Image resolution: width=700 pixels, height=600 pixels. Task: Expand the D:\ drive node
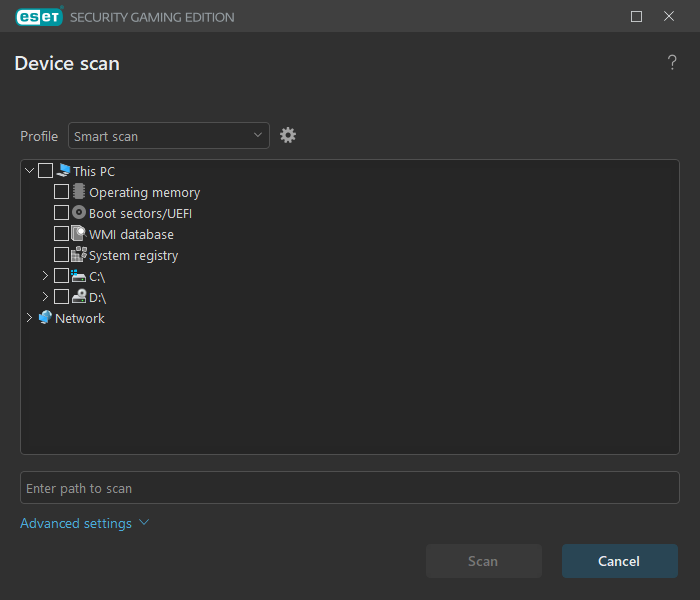[x=45, y=296]
